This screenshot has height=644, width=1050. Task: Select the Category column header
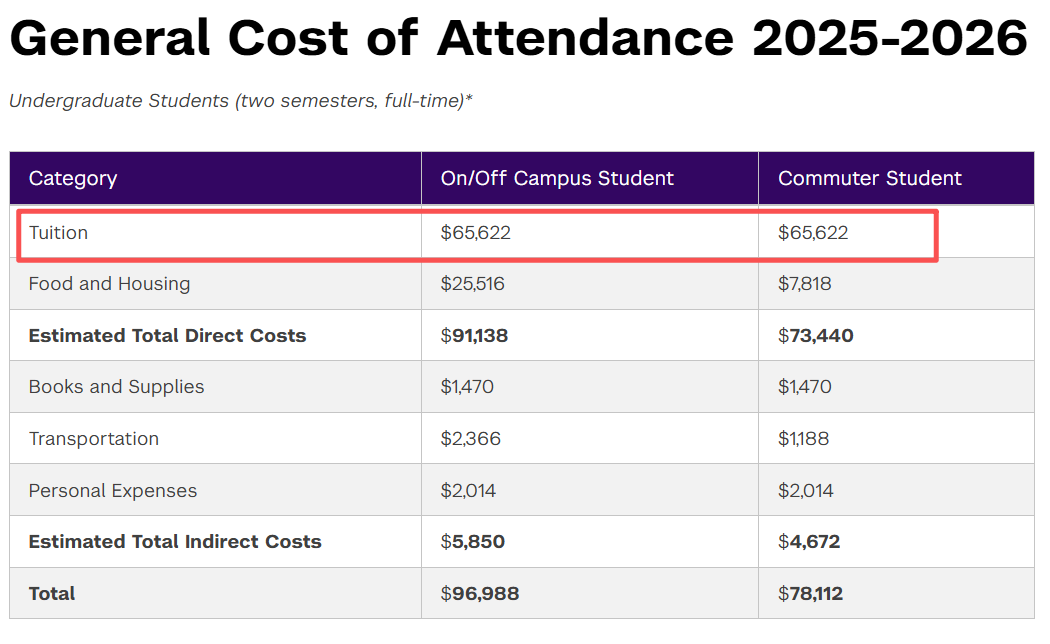click(73, 178)
